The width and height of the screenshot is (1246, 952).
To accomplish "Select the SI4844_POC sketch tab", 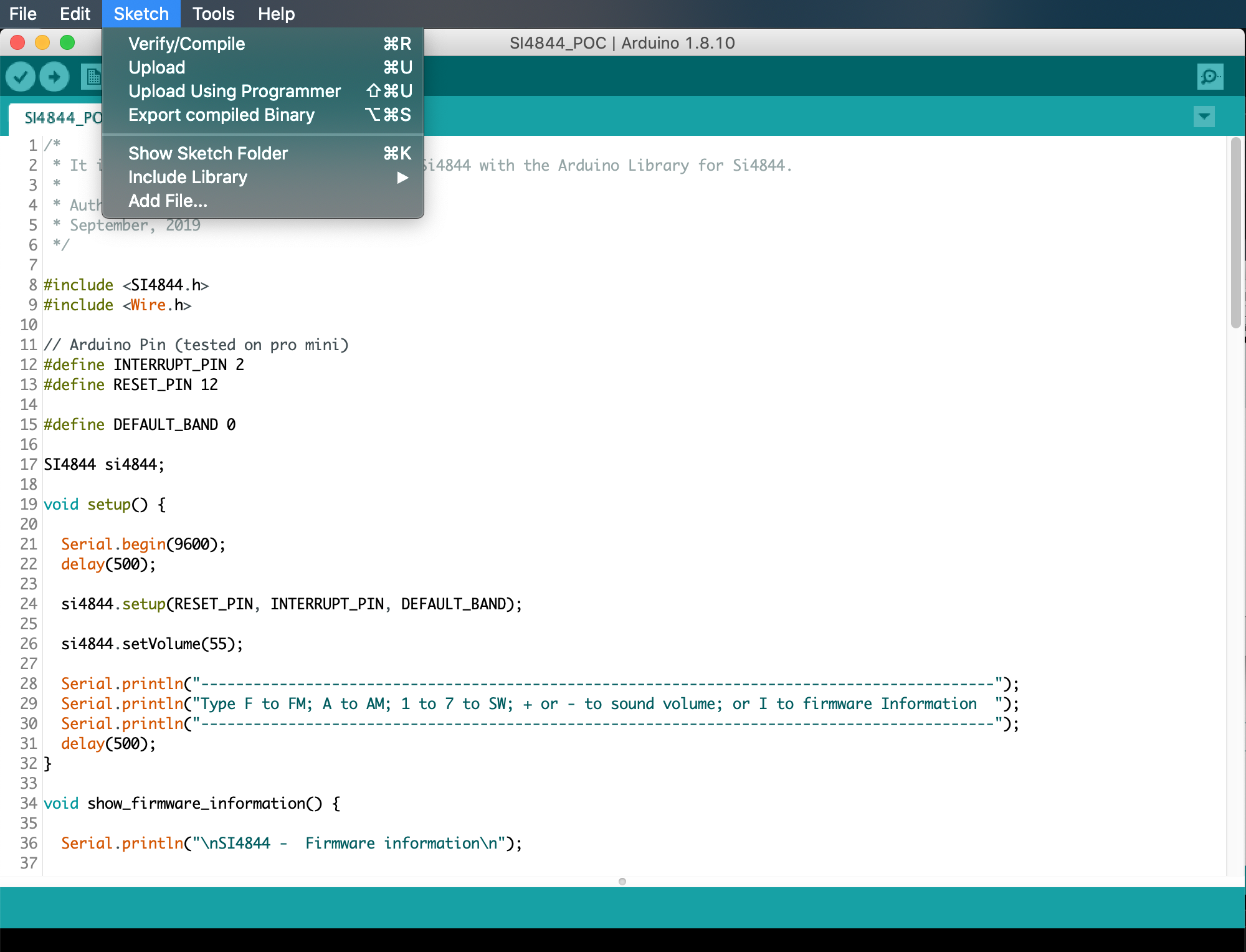I will click(59, 117).
